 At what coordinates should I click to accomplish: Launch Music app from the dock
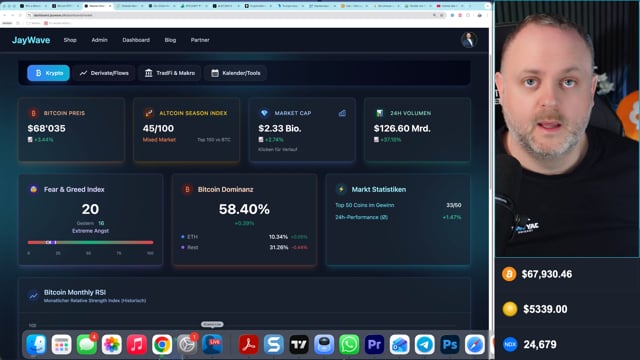click(137, 345)
